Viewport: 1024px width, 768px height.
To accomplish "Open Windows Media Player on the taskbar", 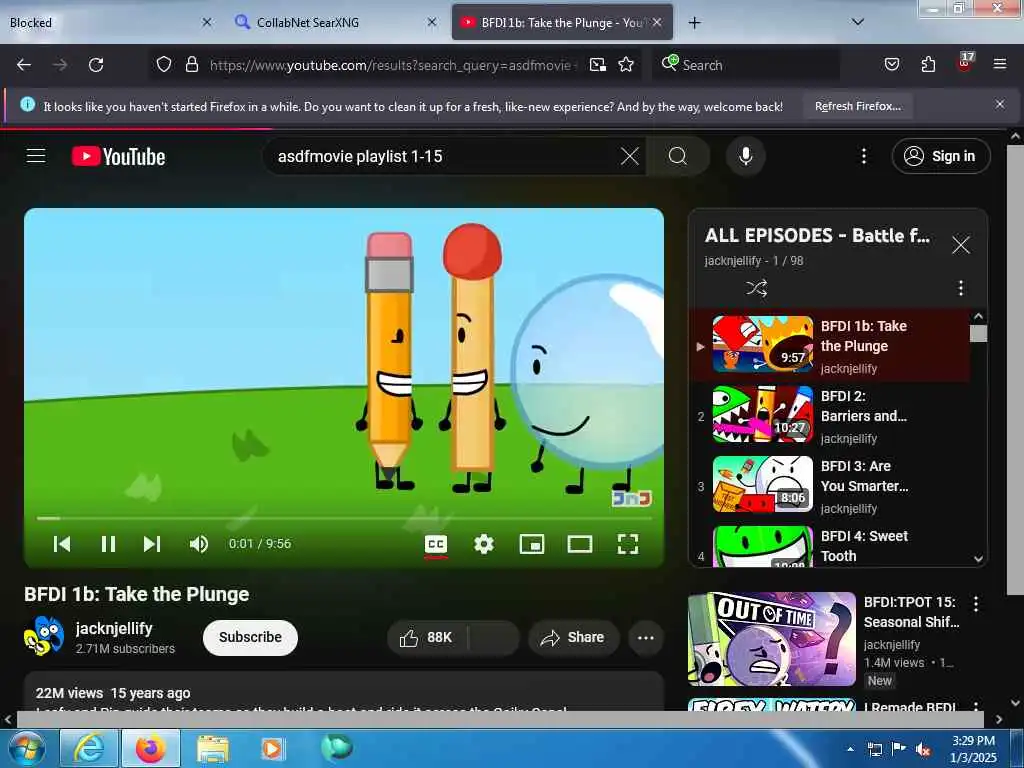I will click(x=271, y=748).
